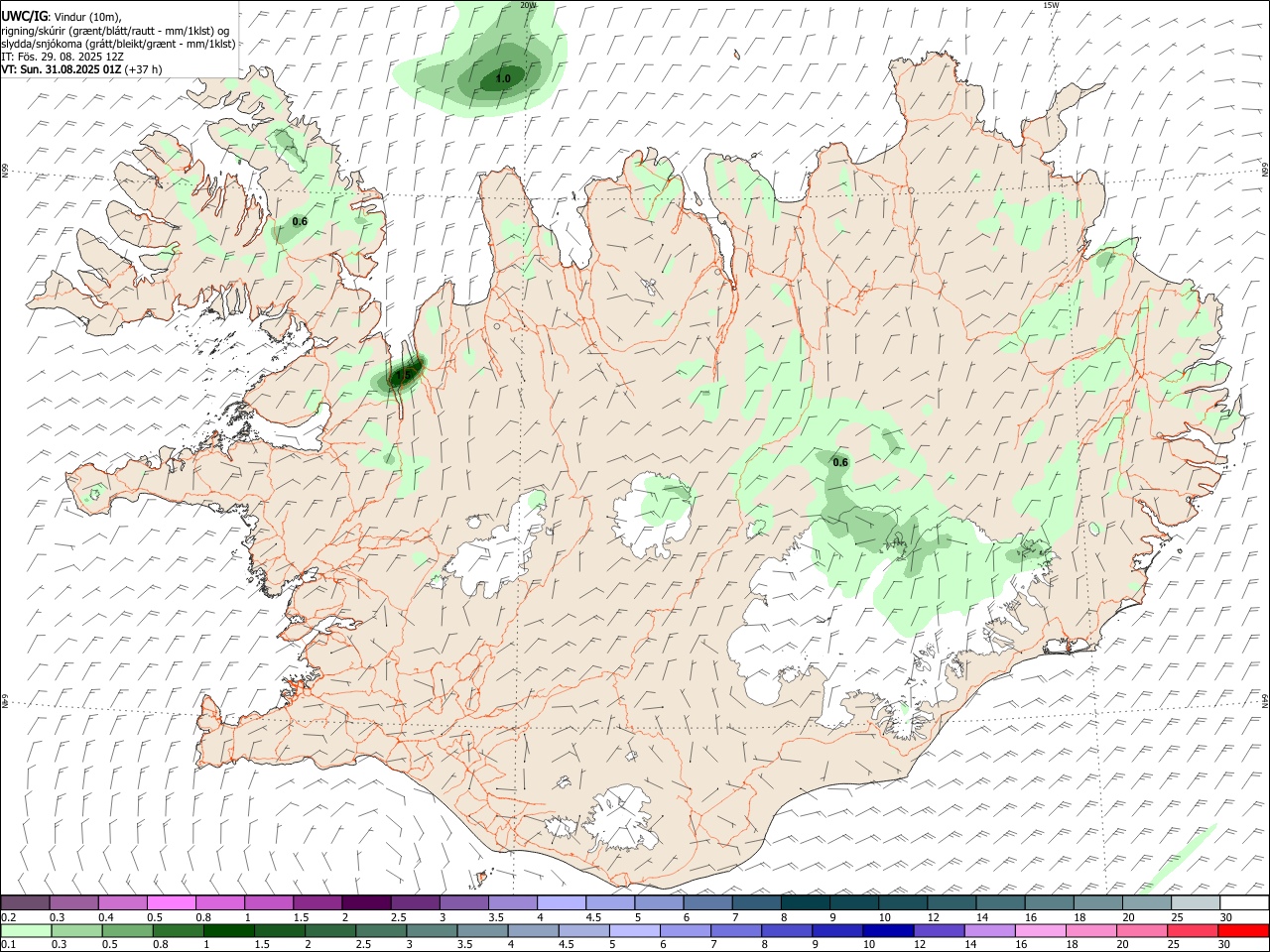This screenshot has height=952, width=1270.
Task: Pick the 0.5 swatch on the green rain scale
Action: pyautogui.click(x=127, y=930)
